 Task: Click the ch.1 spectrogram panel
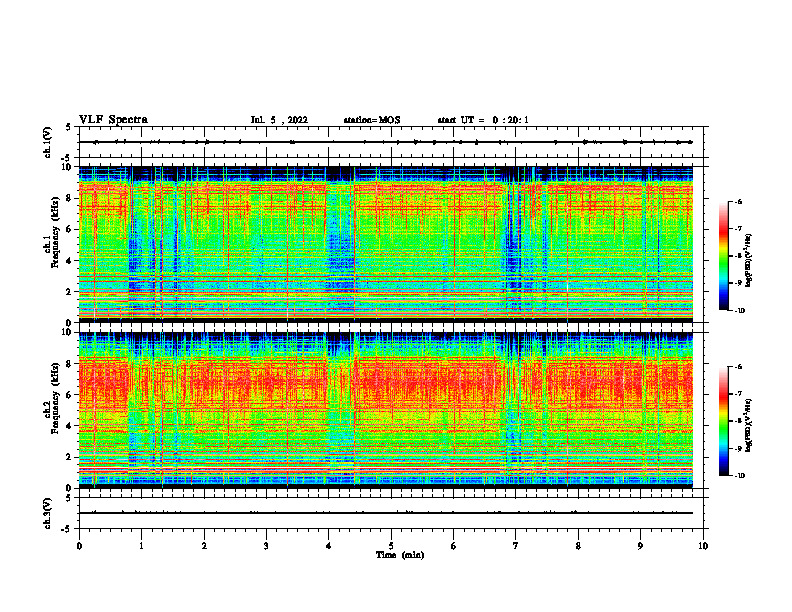coord(386,244)
